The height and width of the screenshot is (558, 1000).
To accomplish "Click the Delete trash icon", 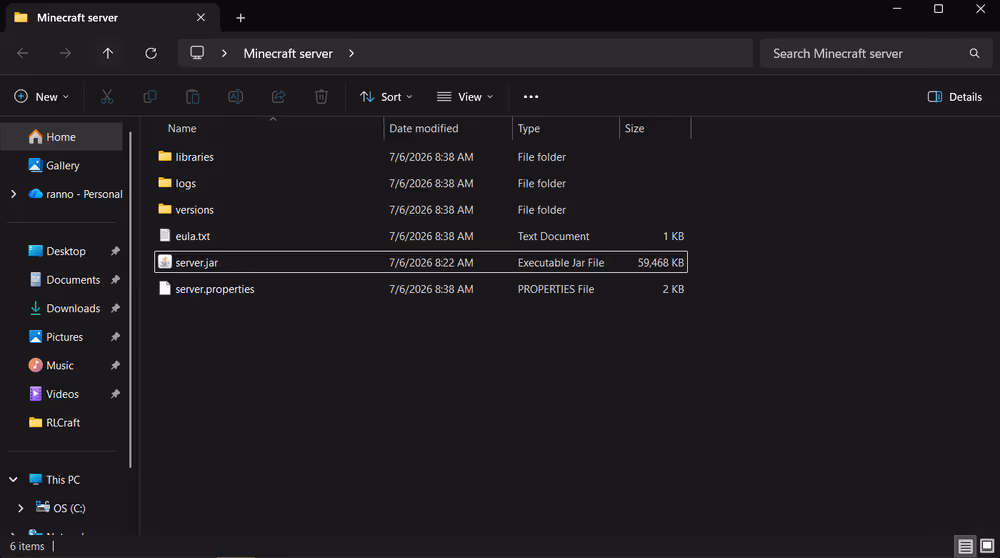I will (321, 97).
